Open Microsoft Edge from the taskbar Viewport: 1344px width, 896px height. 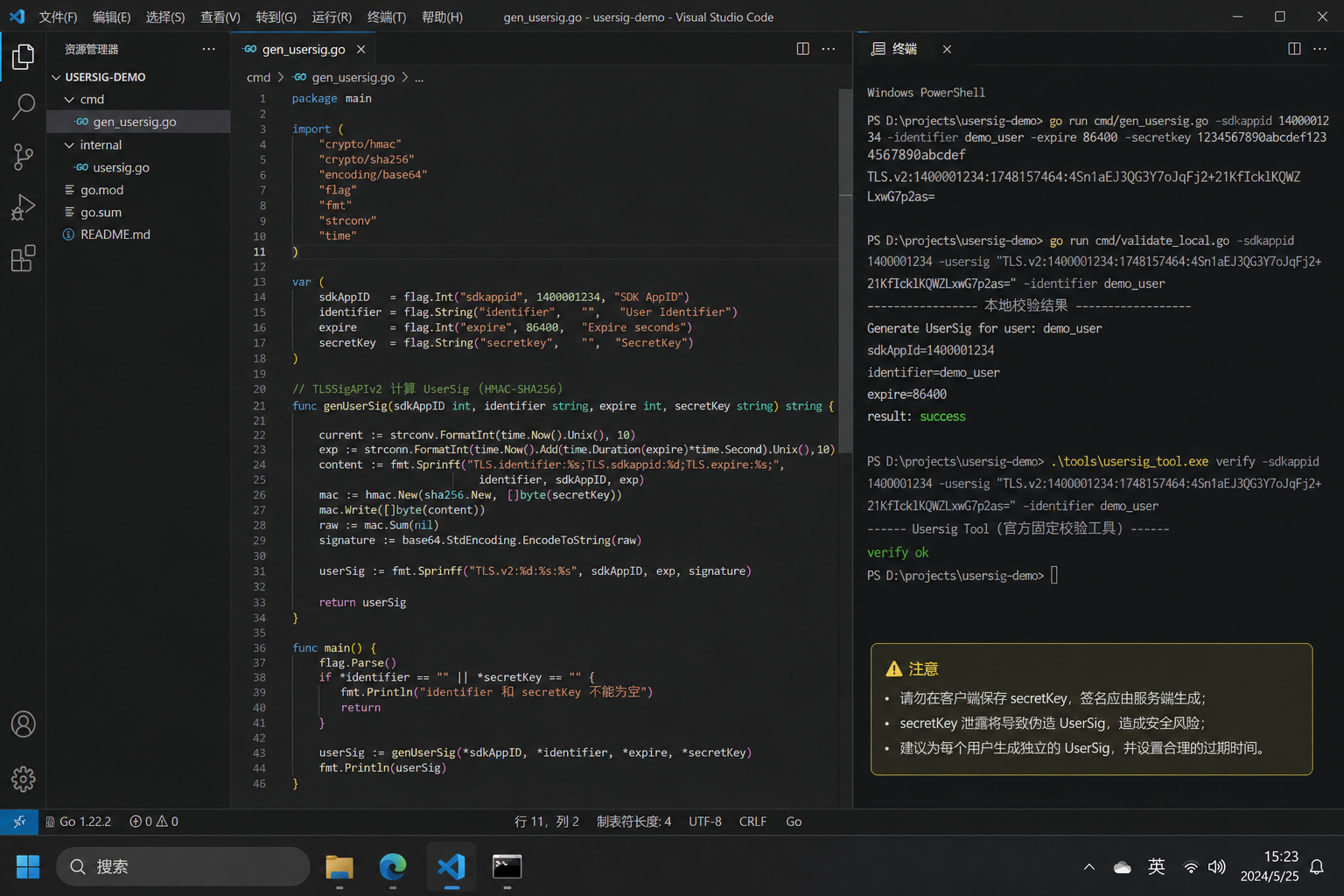[x=393, y=867]
